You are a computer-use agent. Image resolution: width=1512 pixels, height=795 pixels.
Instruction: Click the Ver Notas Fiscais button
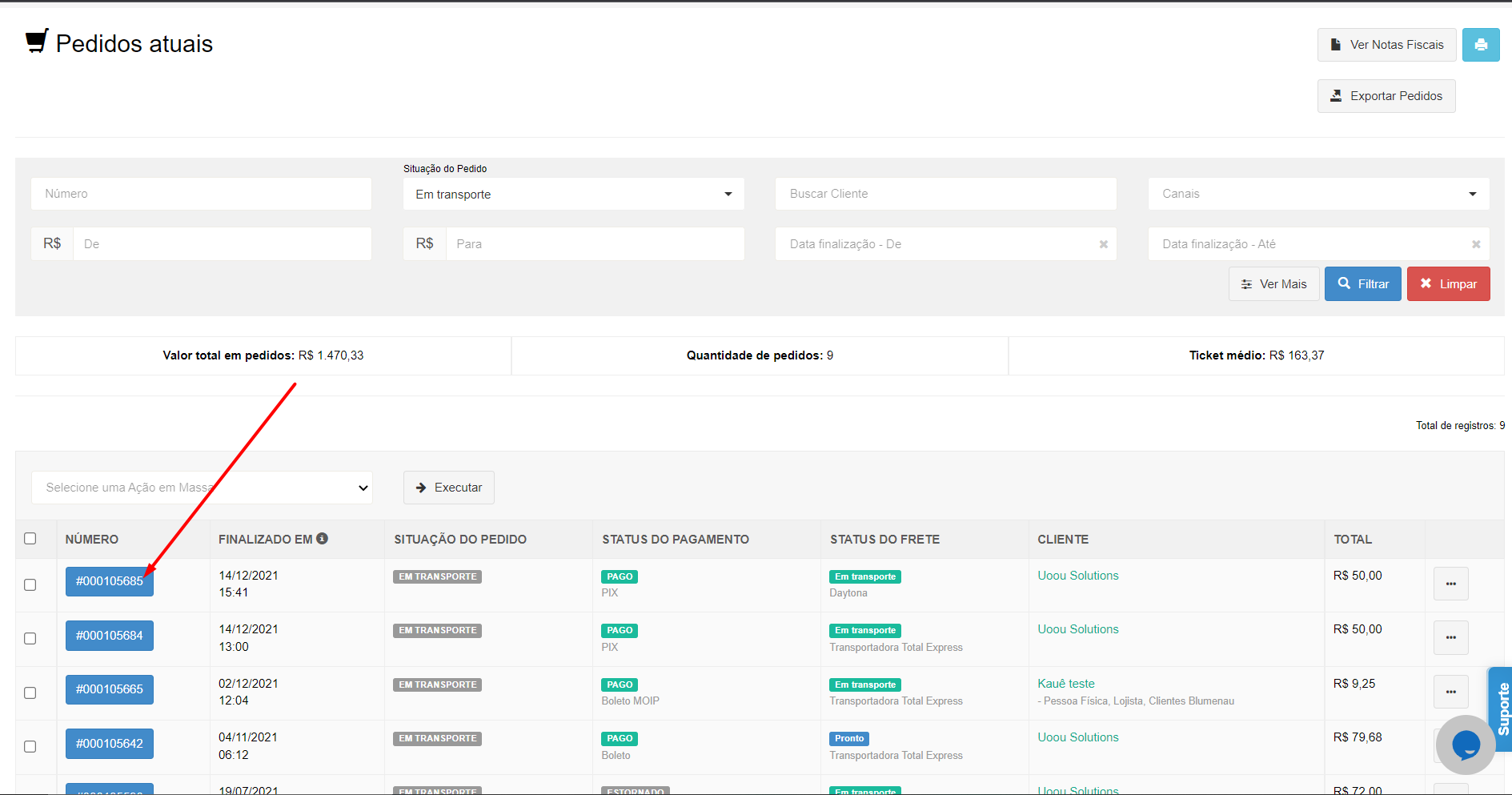pos(1386,45)
